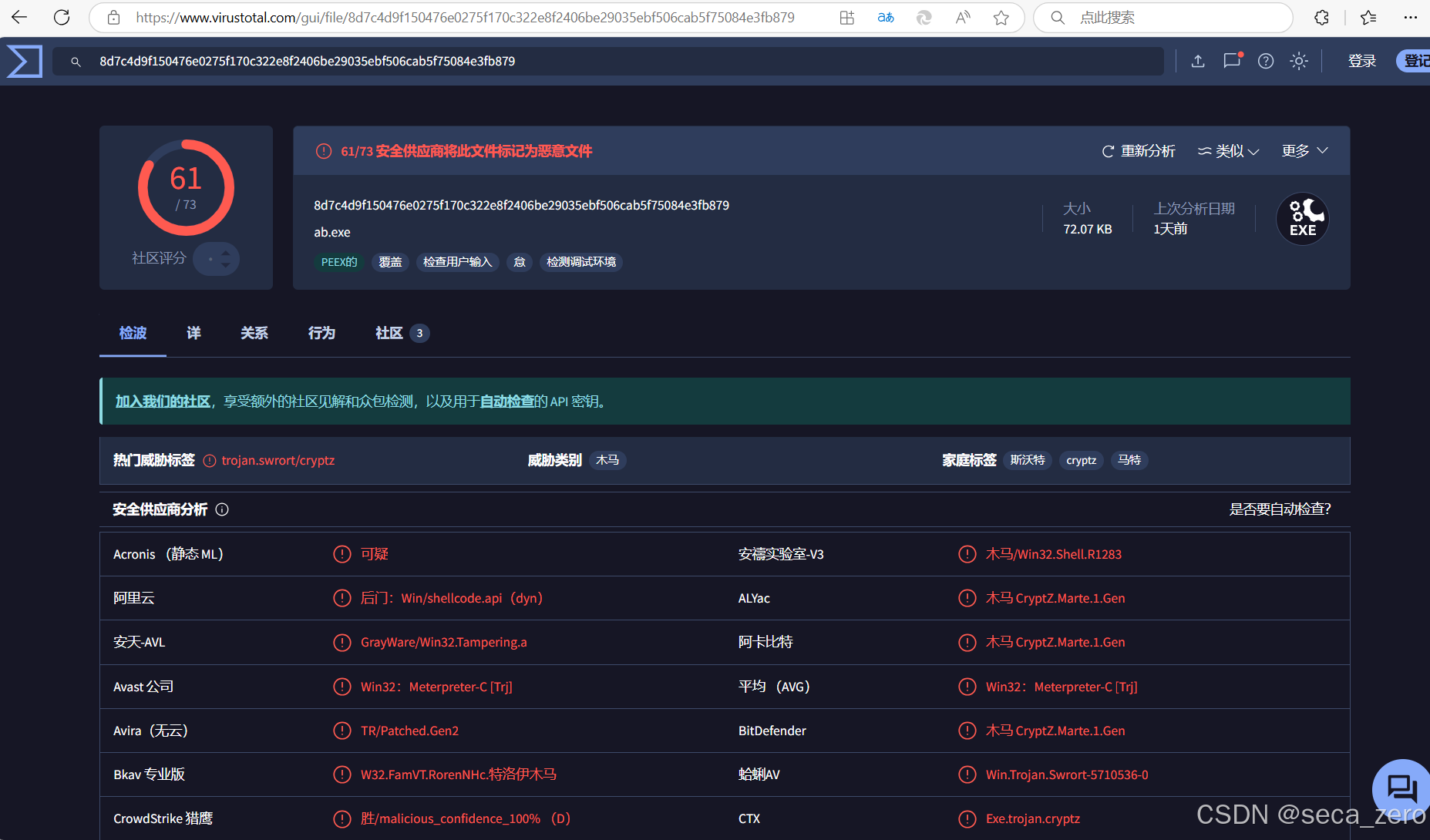Click alert icon for CrowdStrike detection

point(342,818)
